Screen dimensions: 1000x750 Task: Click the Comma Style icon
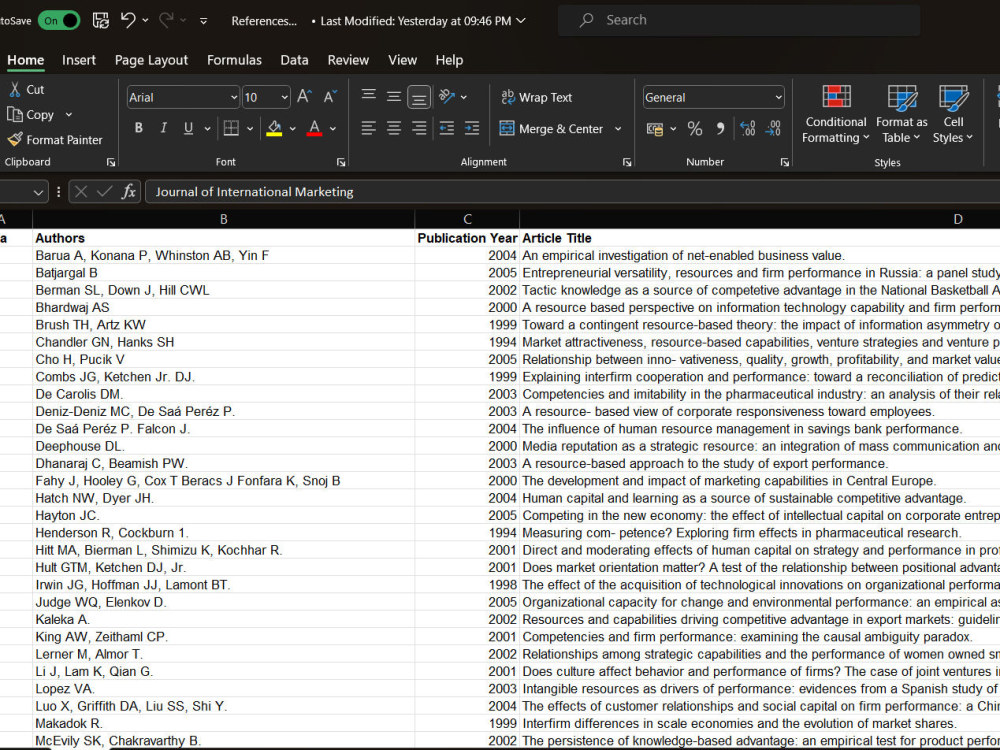(x=721, y=128)
